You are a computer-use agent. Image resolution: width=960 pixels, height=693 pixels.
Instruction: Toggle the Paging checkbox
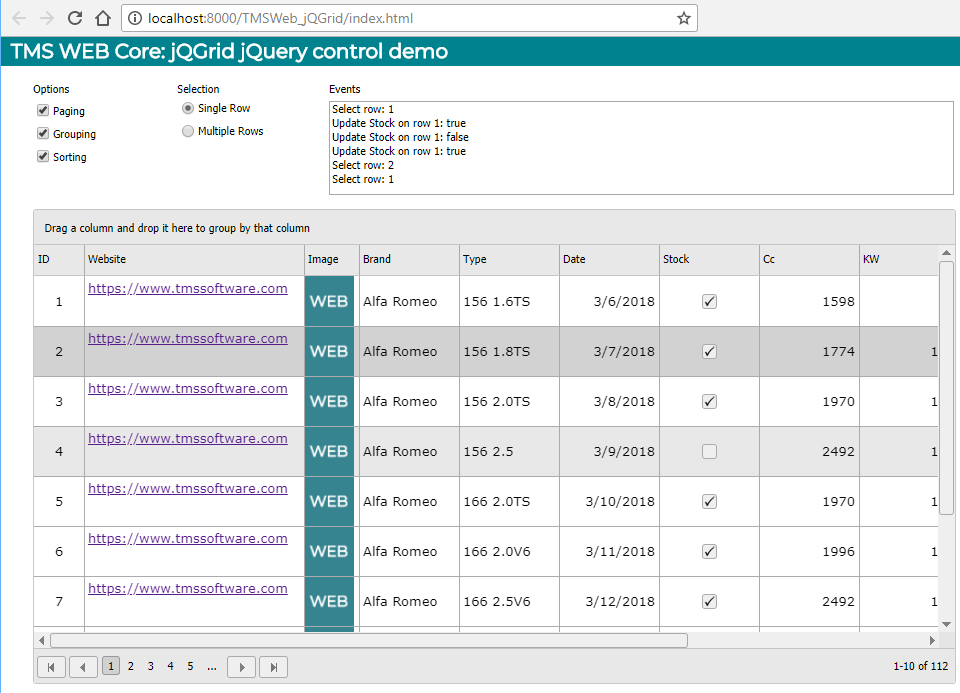pyautogui.click(x=43, y=110)
